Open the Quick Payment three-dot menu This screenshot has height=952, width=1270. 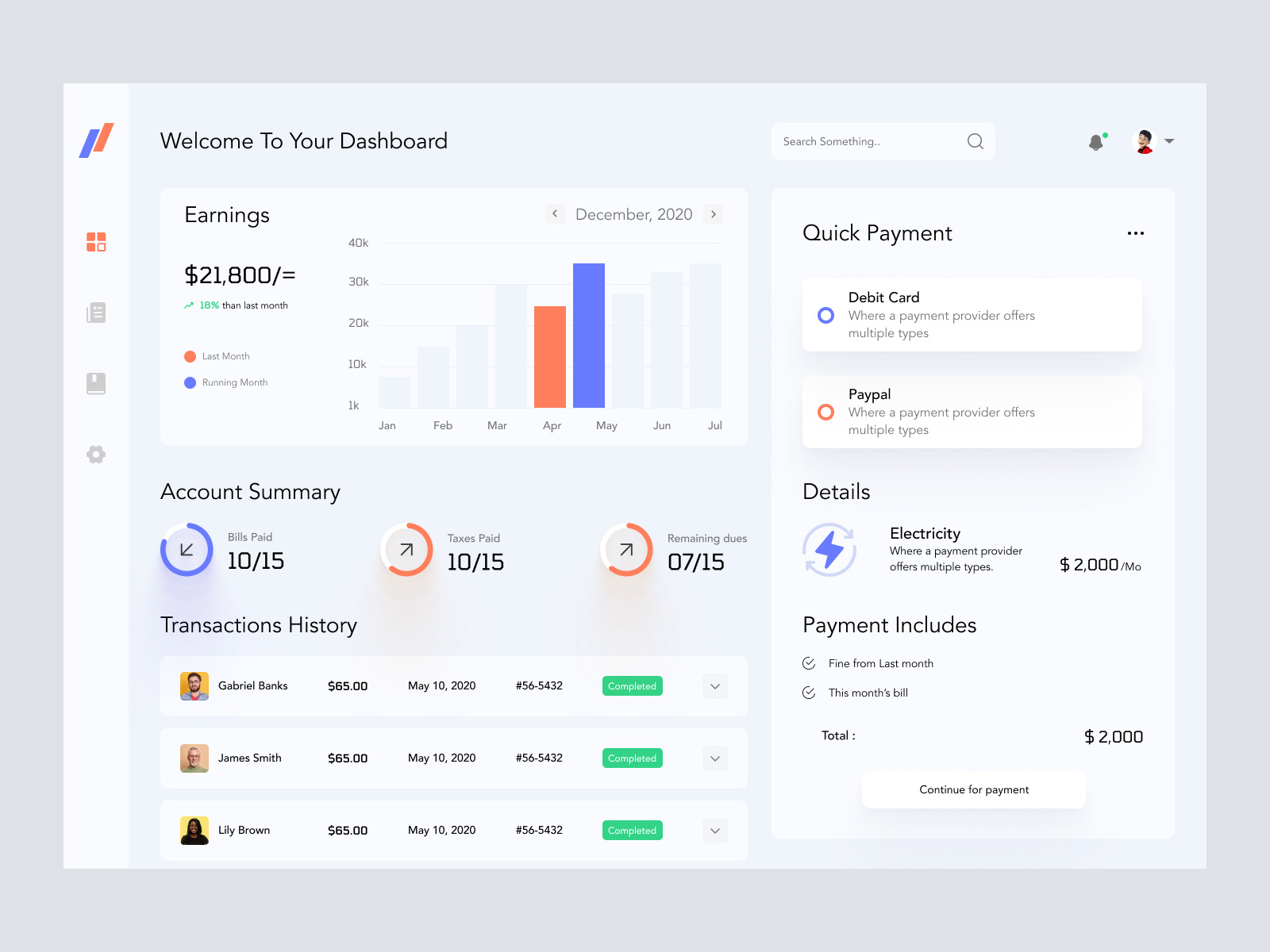tap(1135, 232)
